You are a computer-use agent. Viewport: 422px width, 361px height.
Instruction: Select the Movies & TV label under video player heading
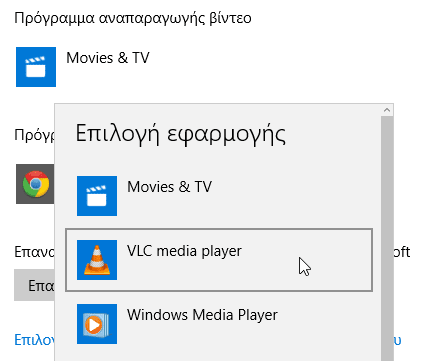[108, 58]
